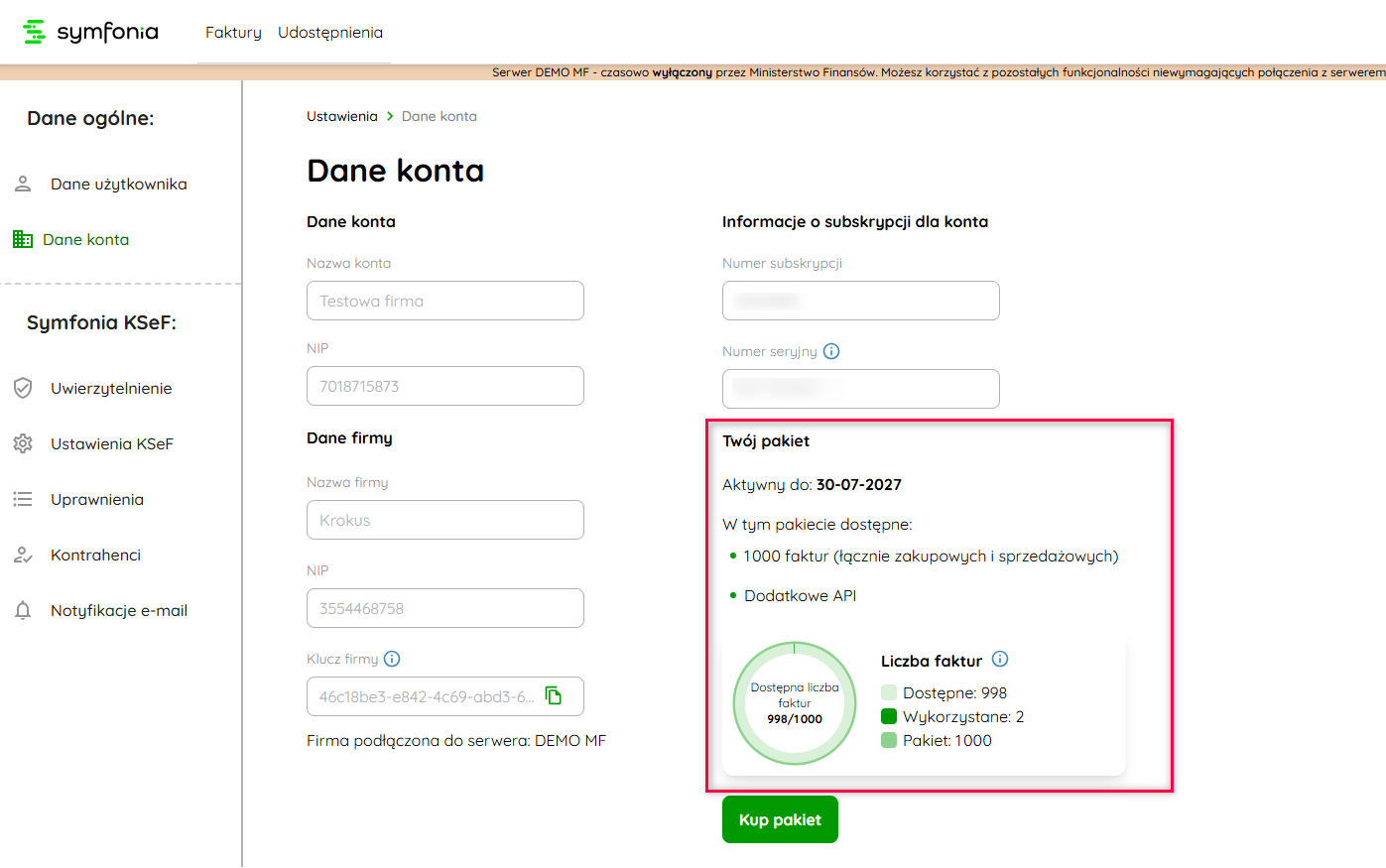Show info for Klucz firmy

point(392,659)
